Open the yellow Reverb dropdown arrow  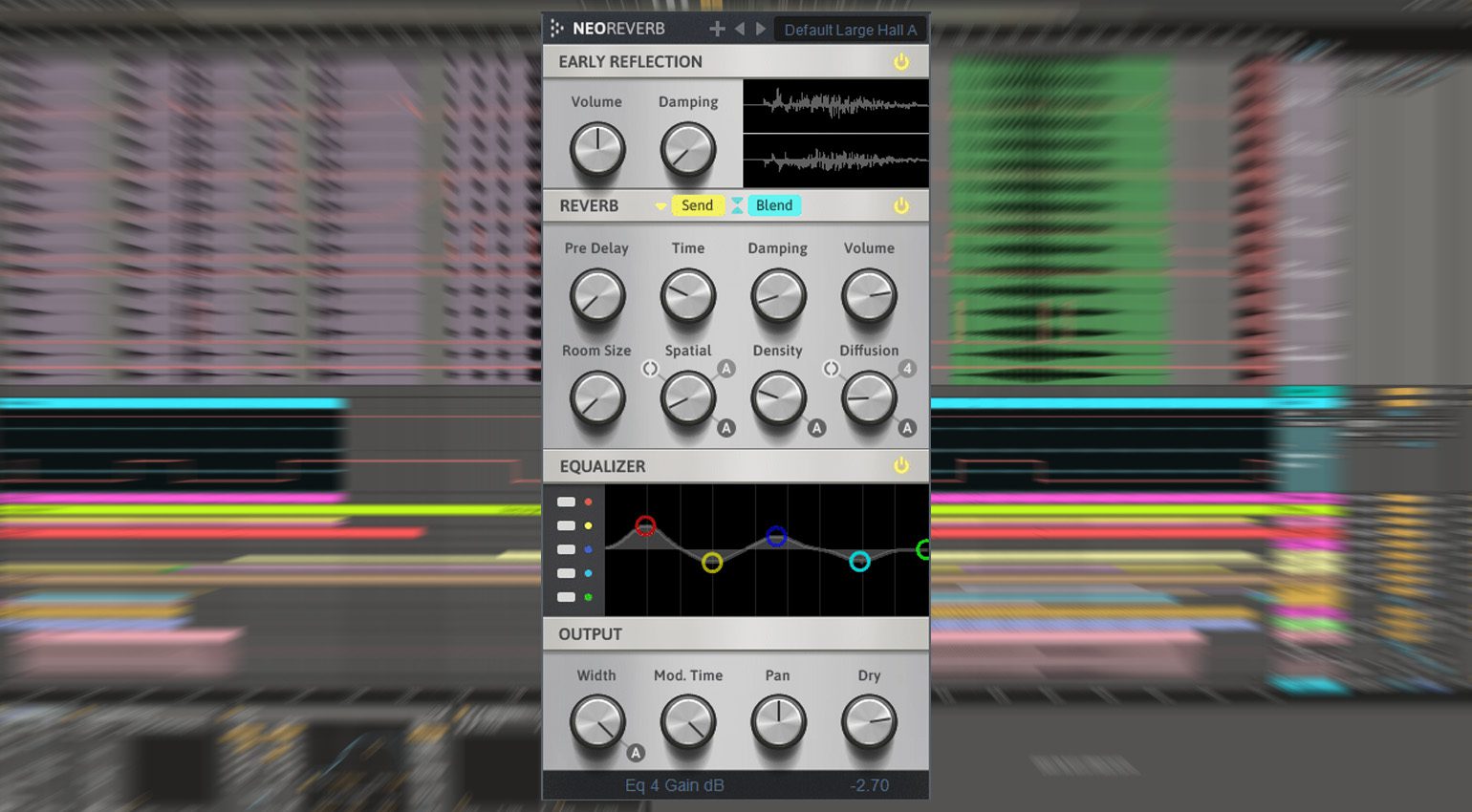point(660,206)
